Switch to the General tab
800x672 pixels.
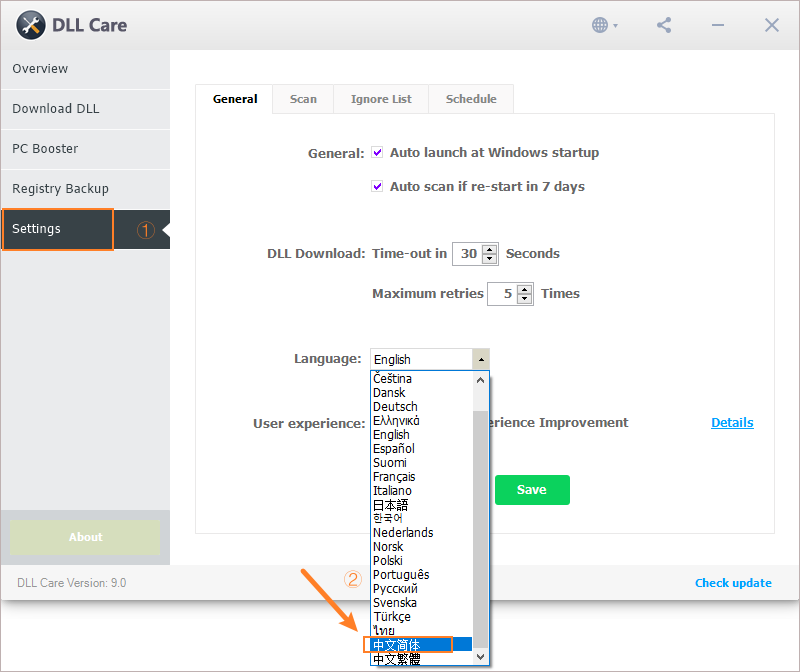pos(235,99)
